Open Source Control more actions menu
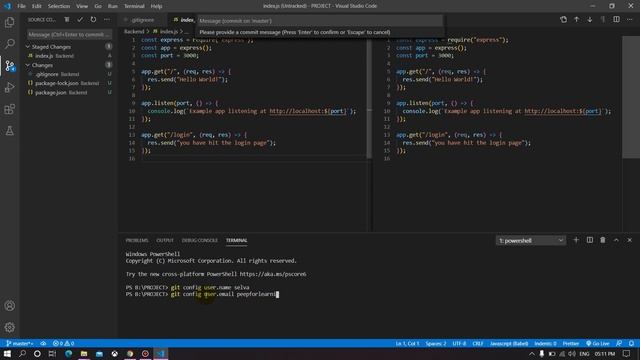This screenshot has width=640, height=360. coord(107,20)
